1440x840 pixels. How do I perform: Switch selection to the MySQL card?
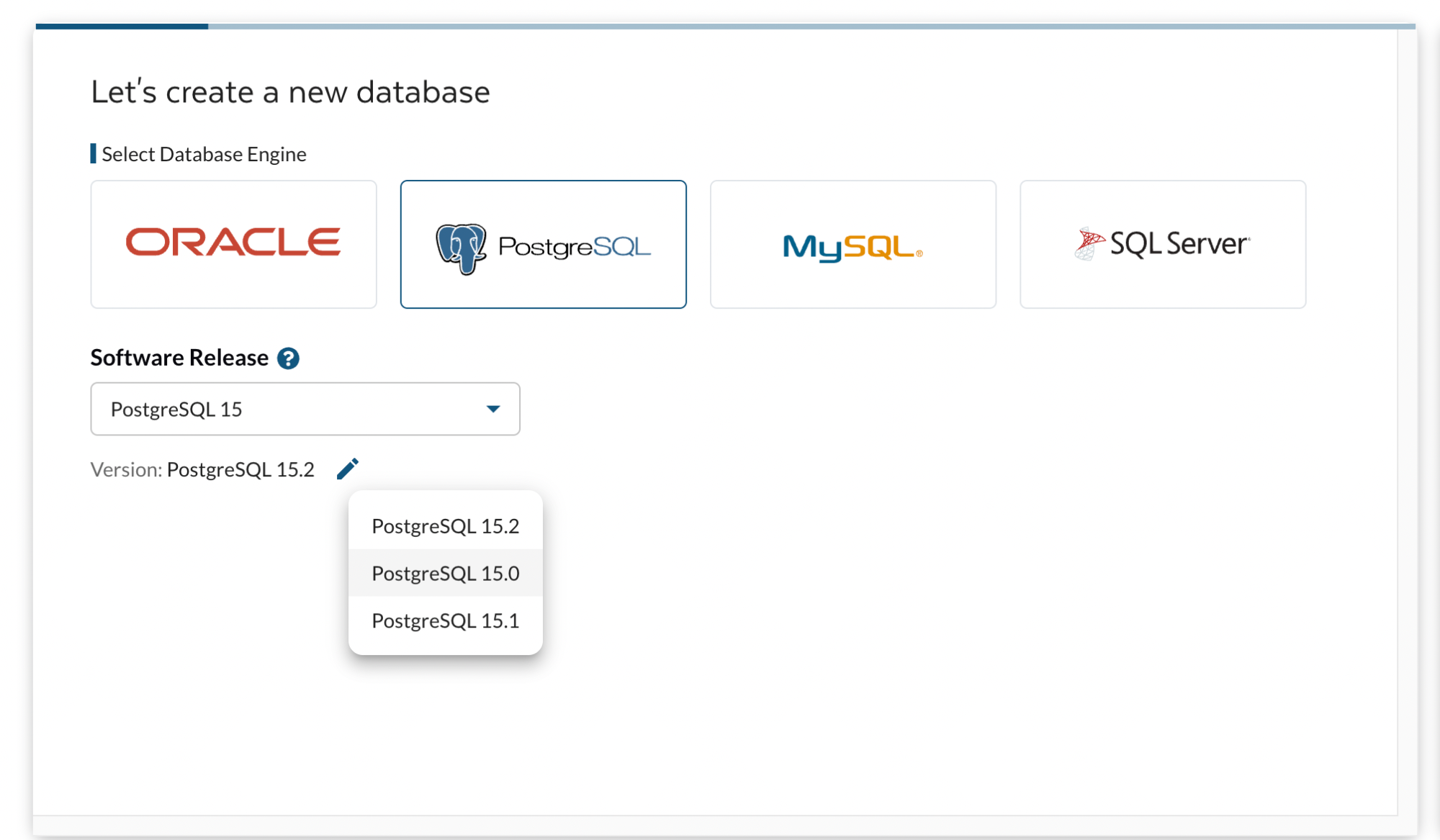click(x=852, y=245)
